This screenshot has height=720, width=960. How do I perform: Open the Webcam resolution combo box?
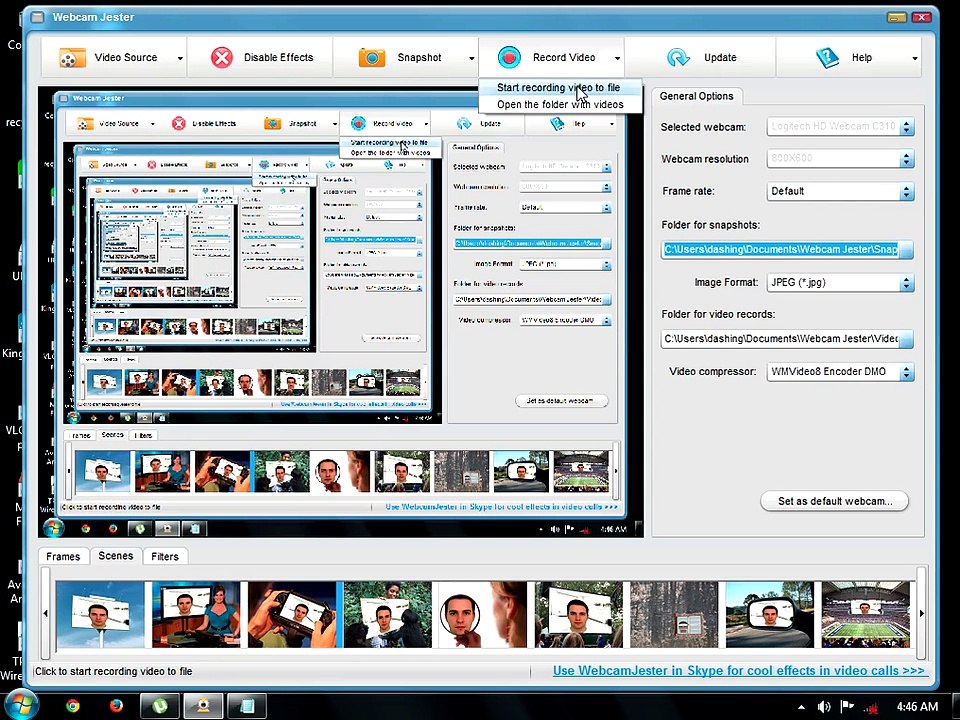click(x=841, y=159)
